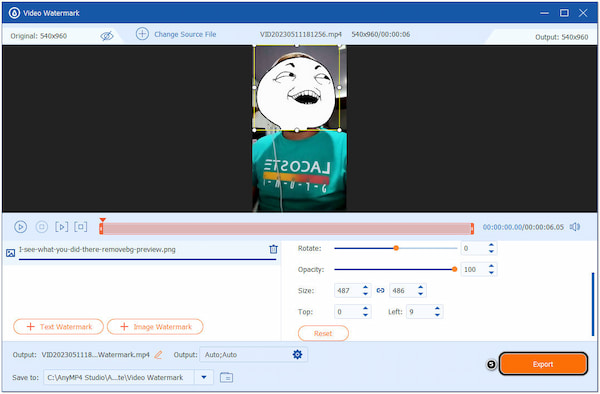Click the Rotate value field
The height and width of the screenshot is (394, 600).
474,248
